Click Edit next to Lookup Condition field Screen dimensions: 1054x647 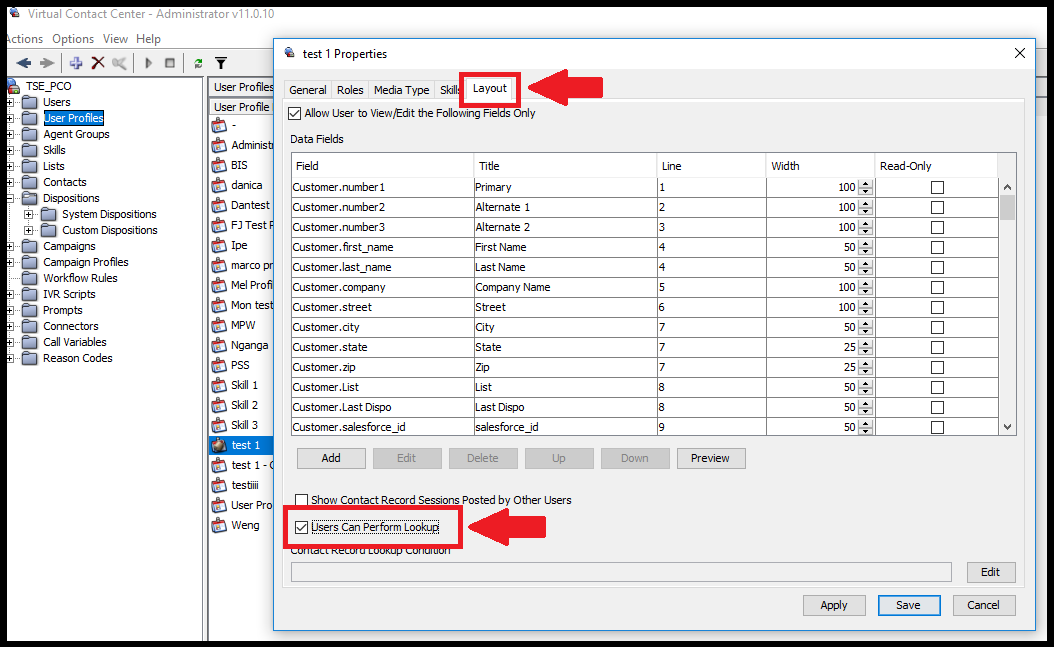pyautogui.click(x=990, y=572)
